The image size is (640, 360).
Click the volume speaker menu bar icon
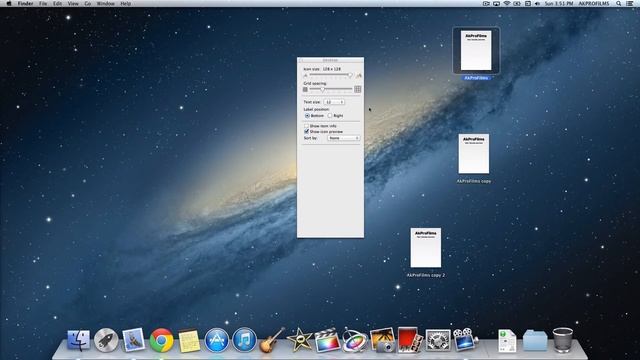click(537, 3)
